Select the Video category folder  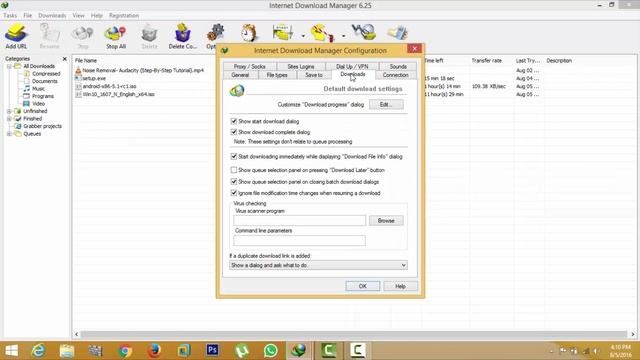(x=38, y=104)
